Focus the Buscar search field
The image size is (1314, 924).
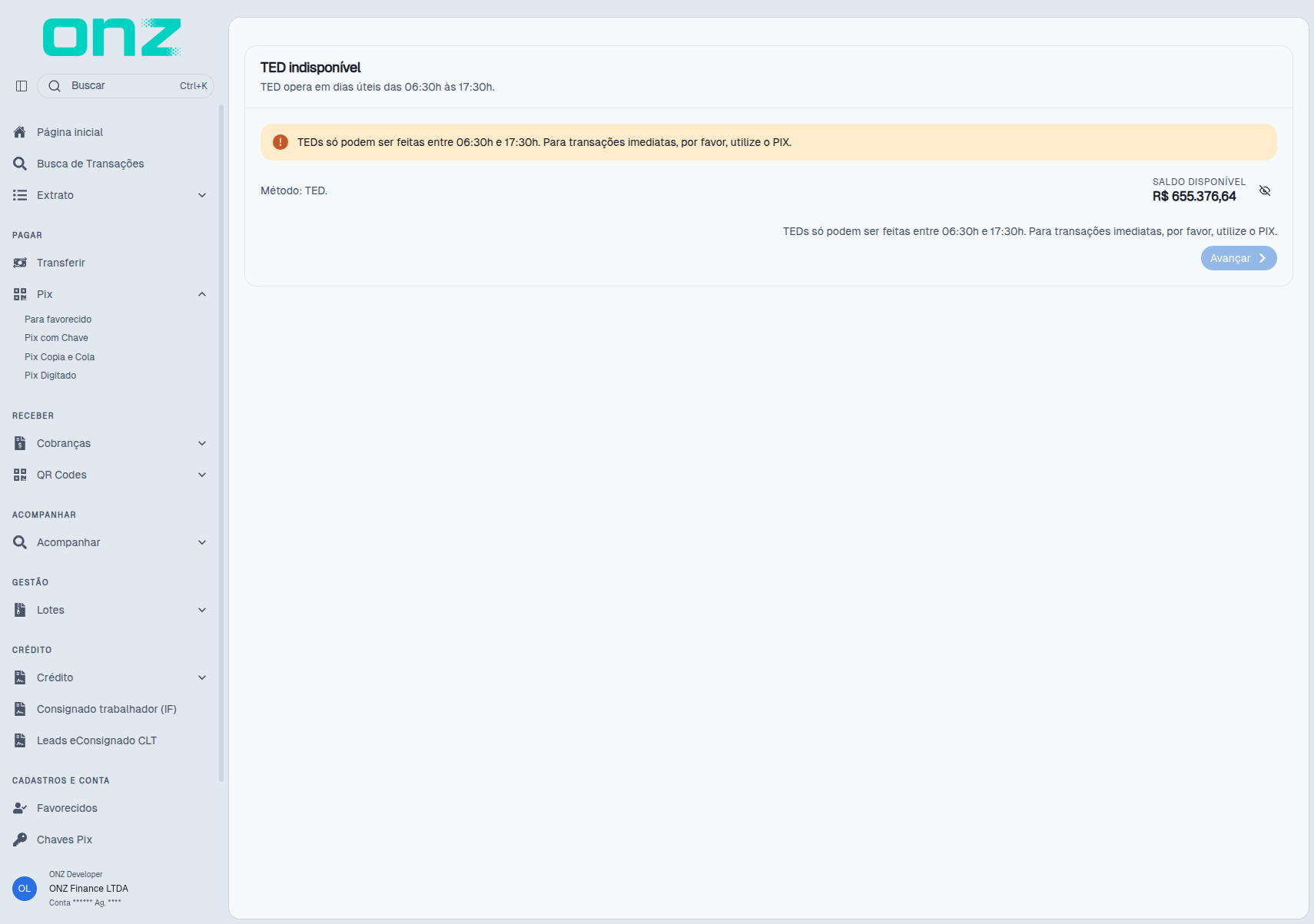click(x=125, y=86)
